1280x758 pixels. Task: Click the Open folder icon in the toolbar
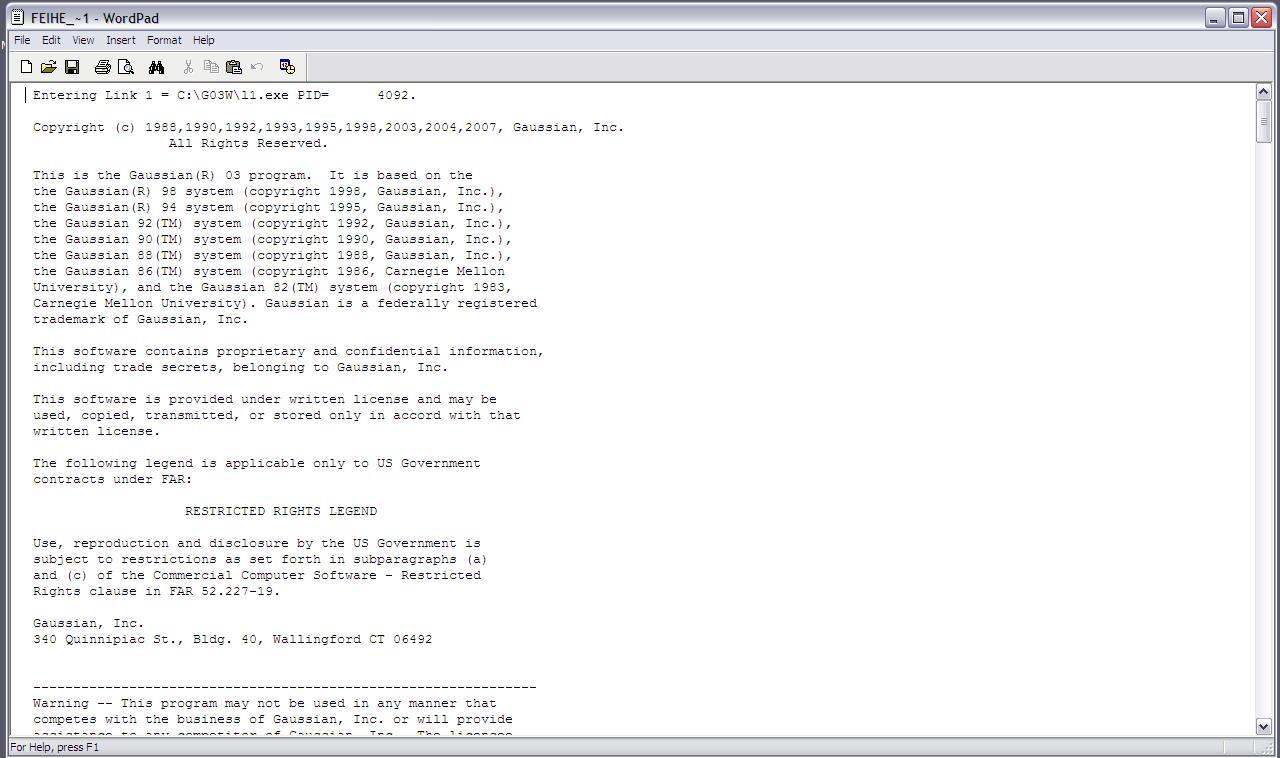click(x=49, y=67)
